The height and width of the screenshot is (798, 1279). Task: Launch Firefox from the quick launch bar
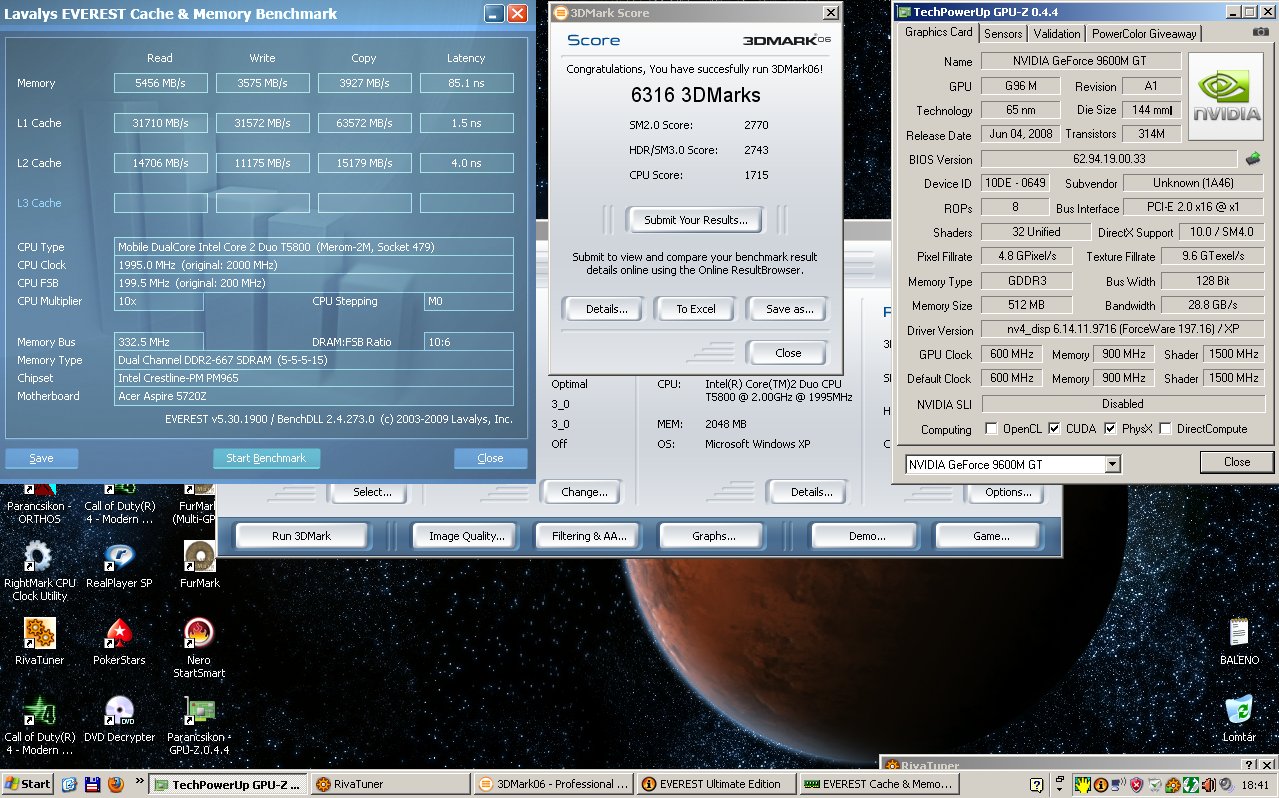coord(115,785)
